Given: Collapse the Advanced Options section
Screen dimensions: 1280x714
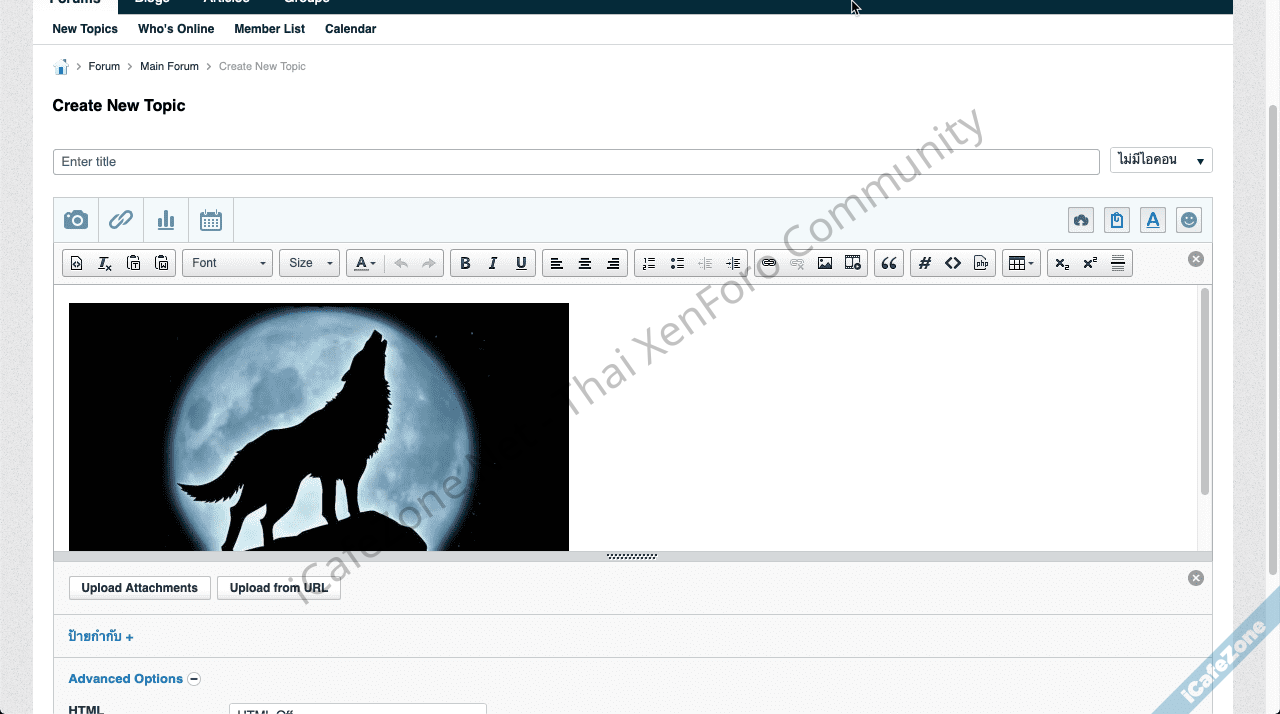Looking at the screenshot, I should [x=194, y=679].
